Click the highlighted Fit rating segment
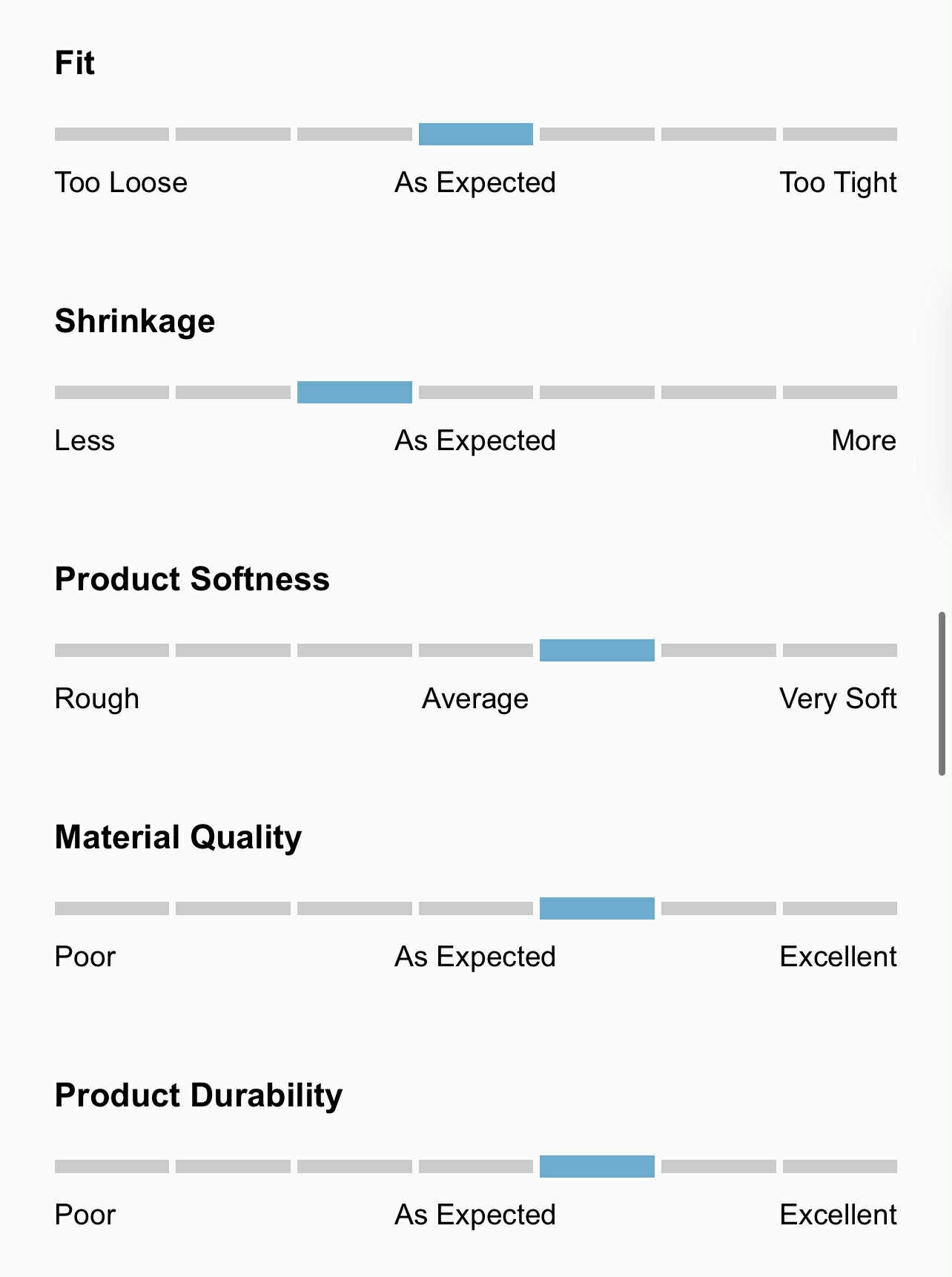Screen dimensions: 952x1277 pyautogui.click(x=475, y=134)
